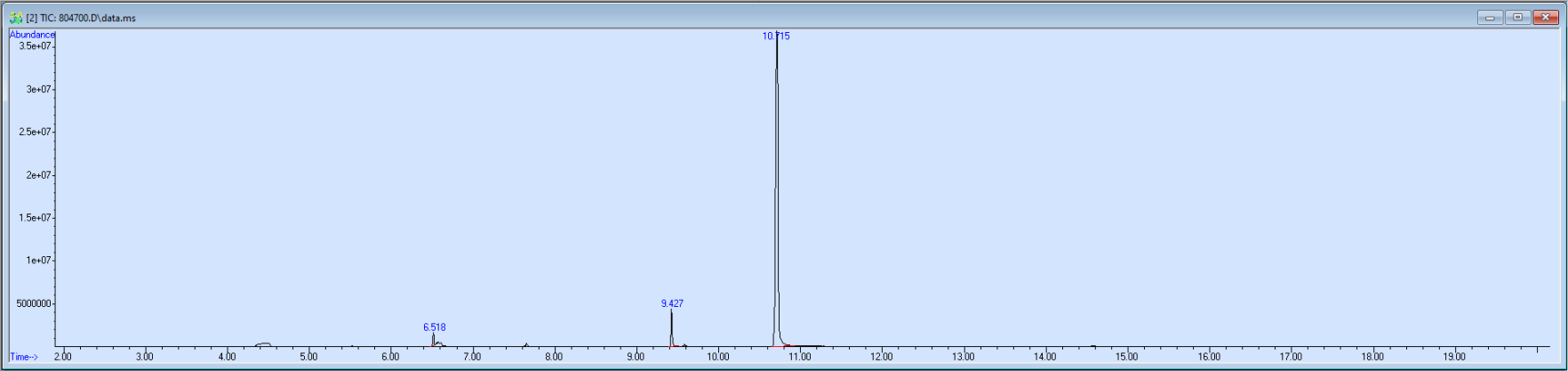Click the 3.00 time axis tick
Viewport: 1568px width, 371px height.
pos(145,357)
